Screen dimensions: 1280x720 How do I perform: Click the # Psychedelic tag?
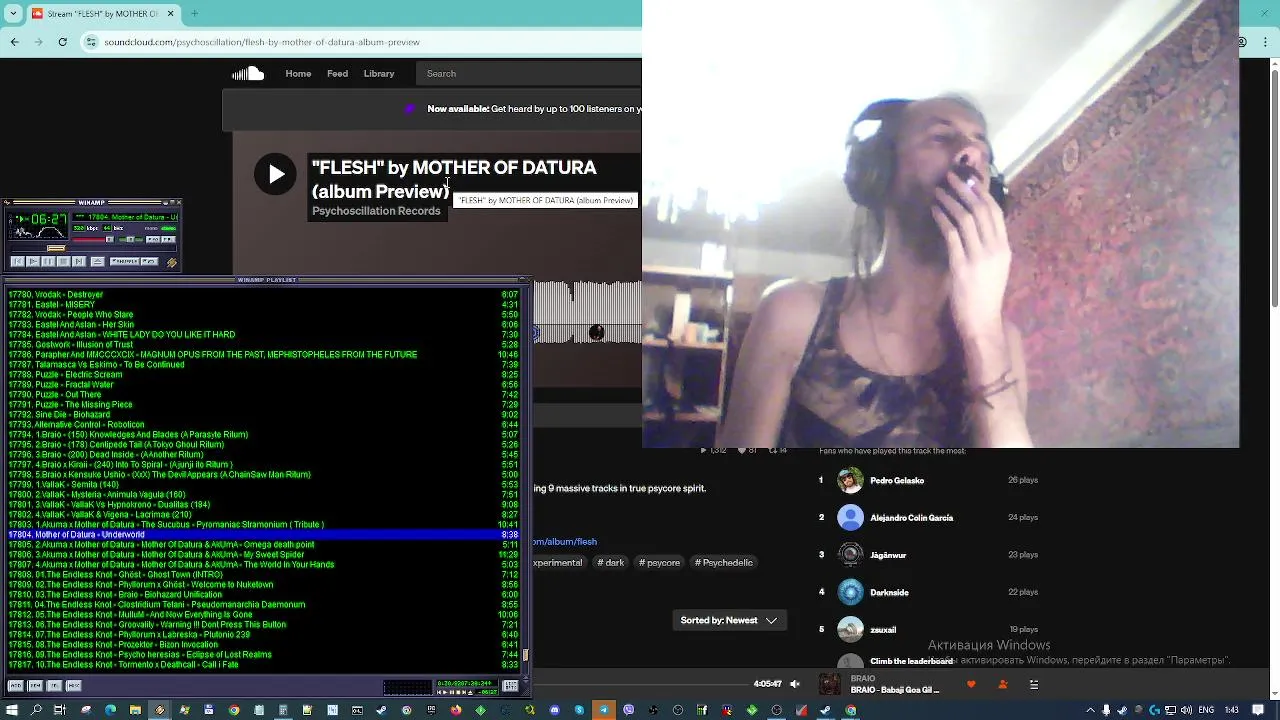pos(724,563)
